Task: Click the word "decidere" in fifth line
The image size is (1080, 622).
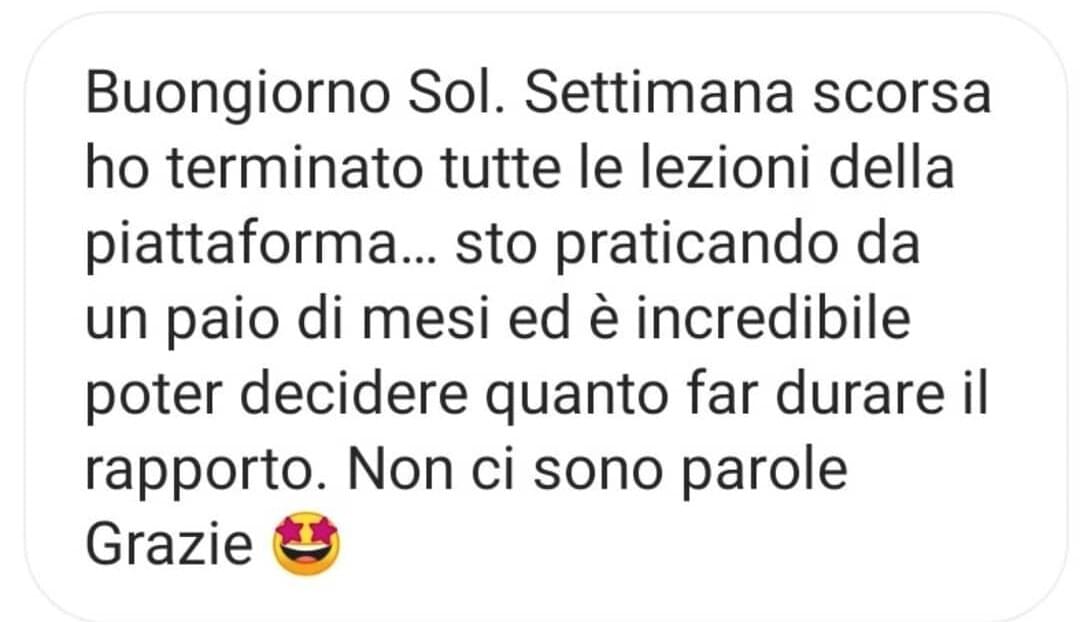Action: tap(354, 395)
